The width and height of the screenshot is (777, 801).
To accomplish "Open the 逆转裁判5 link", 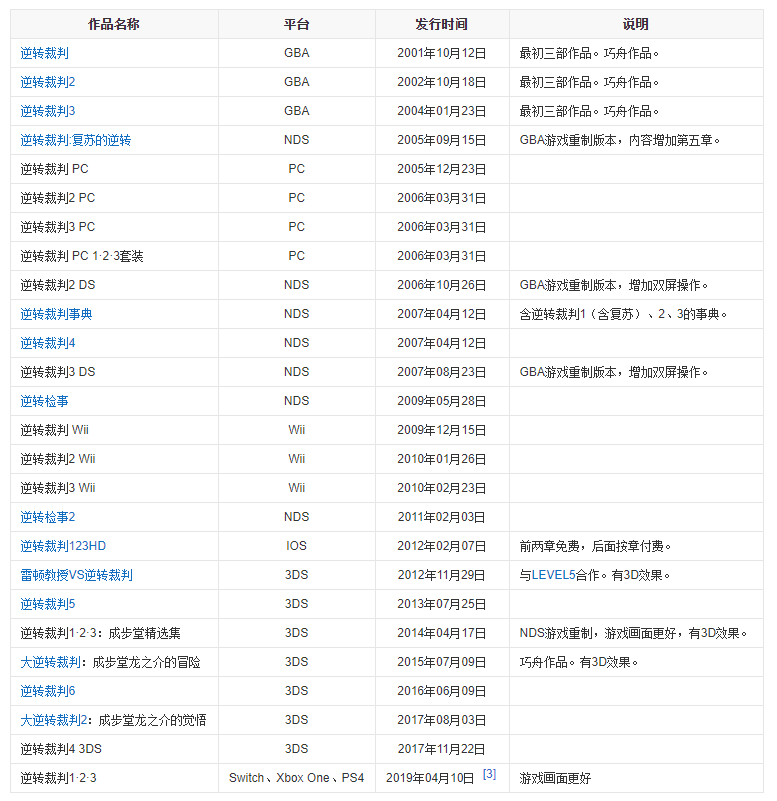I will point(48,604).
